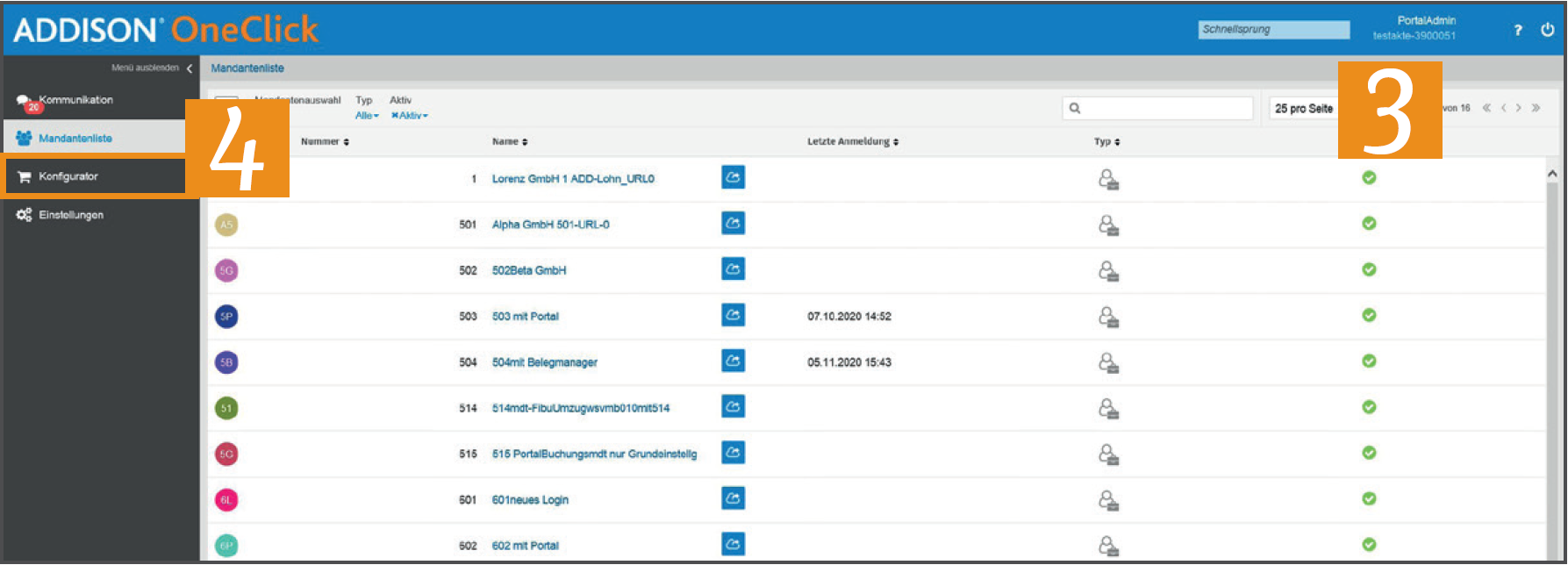
Task: Collapse the menu with Menü ausblenden
Action: 152,68
